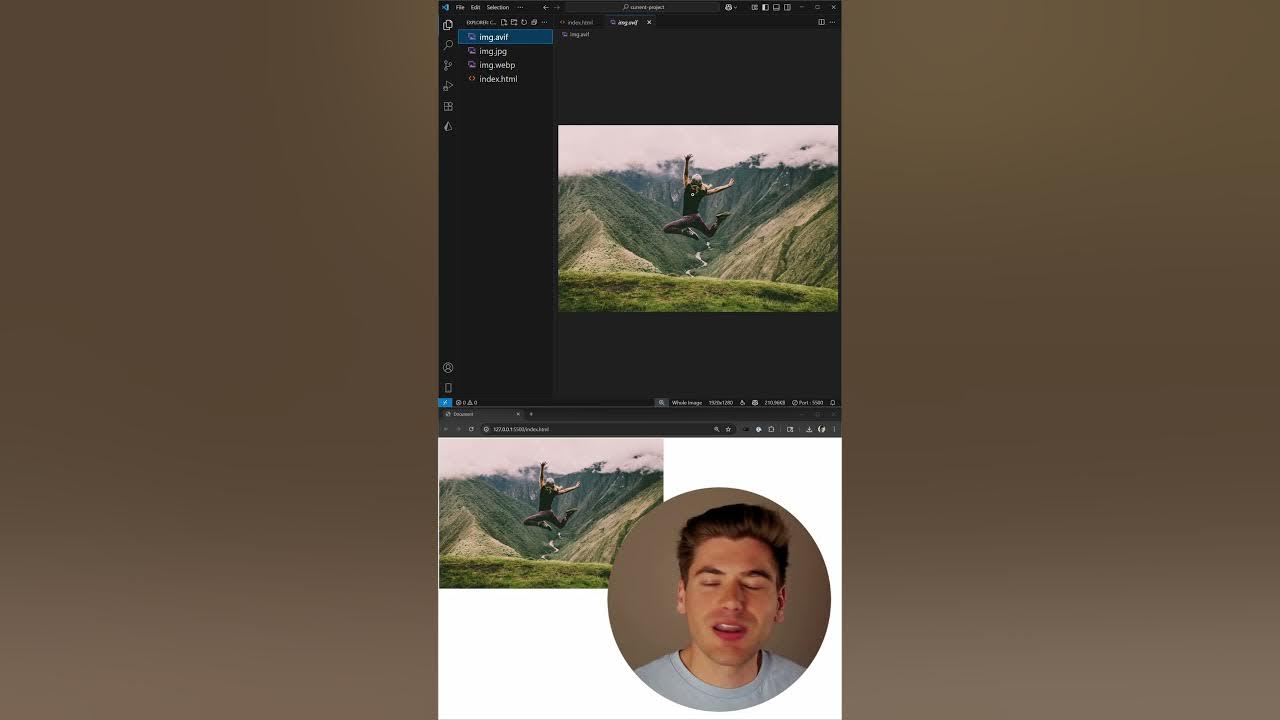Open the Extensions view
Image resolution: width=1280 pixels, height=720 pixels.
(x=448, y=106)
